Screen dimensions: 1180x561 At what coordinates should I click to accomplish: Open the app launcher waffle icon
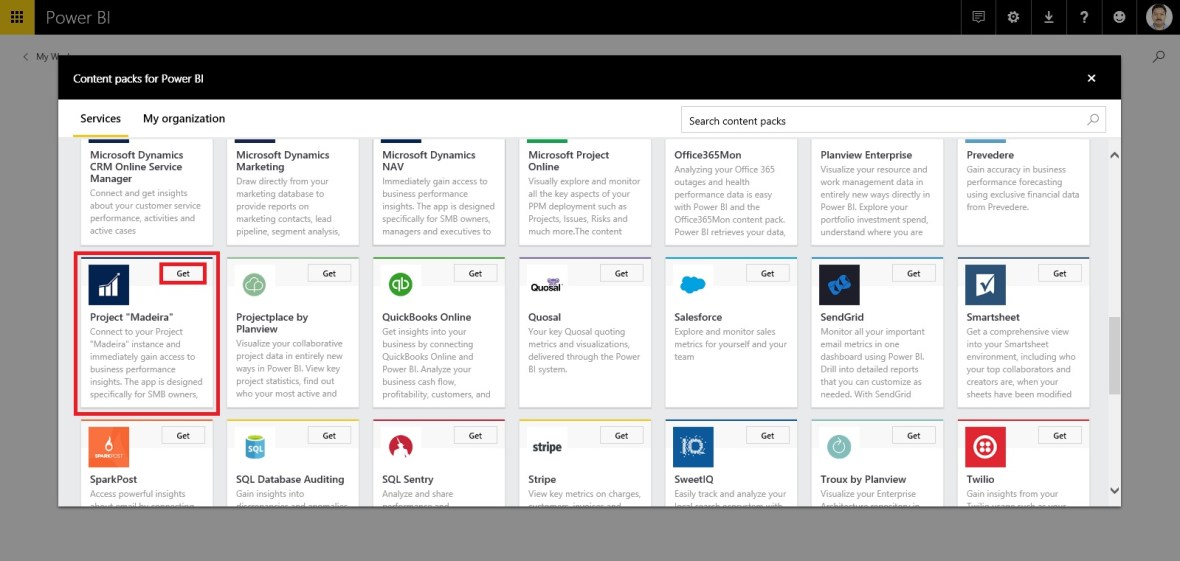[17, 17]
